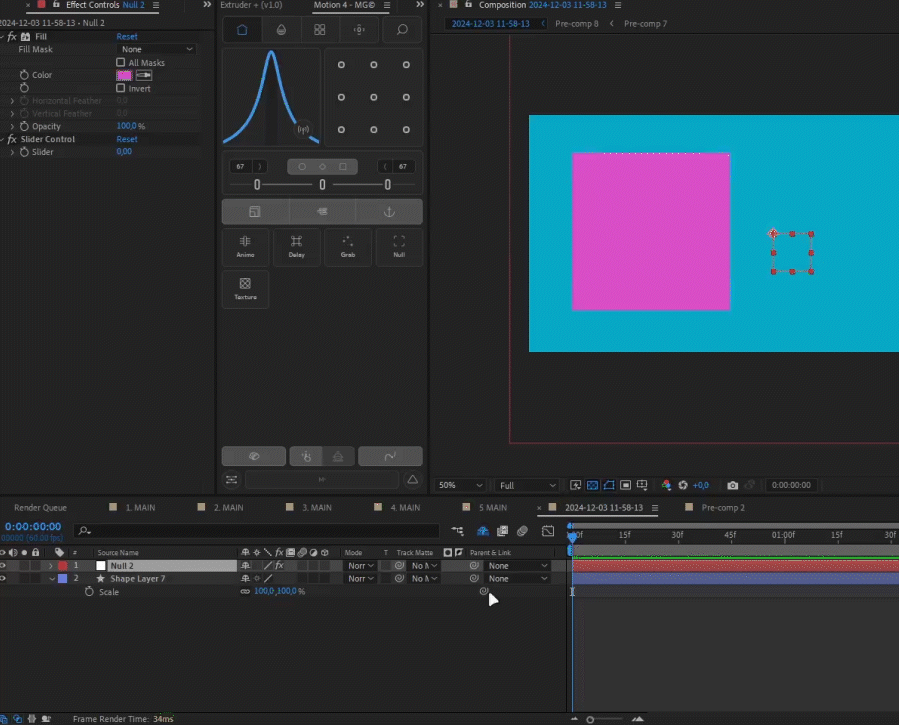Toggle mask and shape path visibility
This screenshot has height=725, width=899.
coord(609,485)
